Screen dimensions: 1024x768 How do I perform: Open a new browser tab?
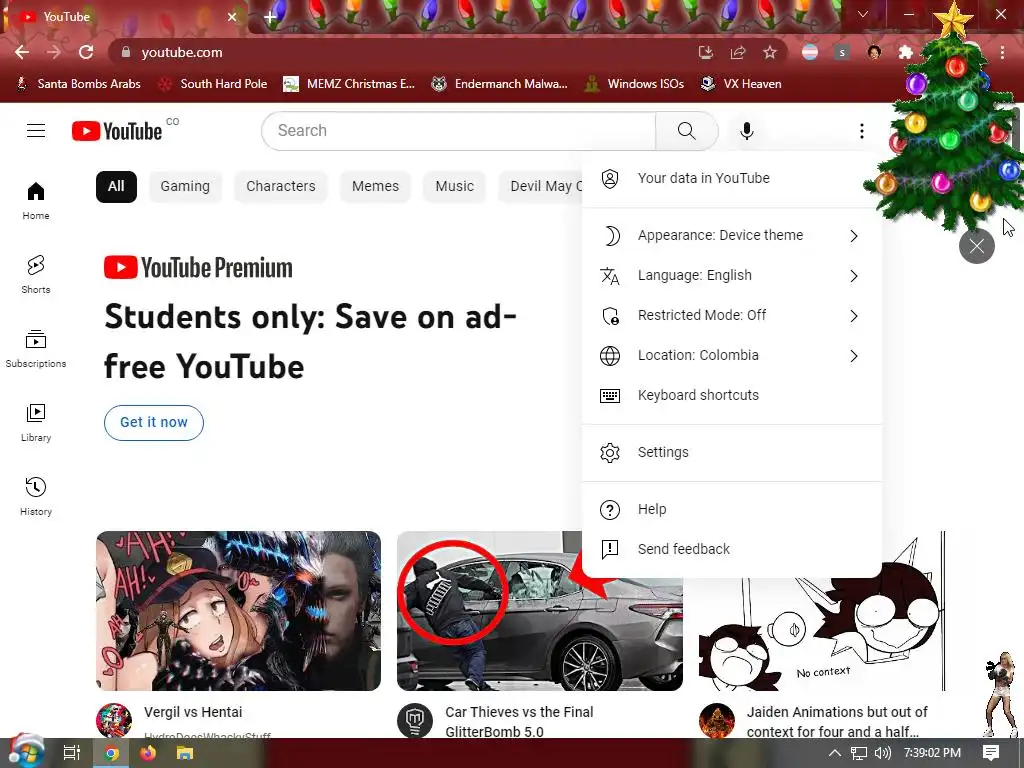(270, 17)
